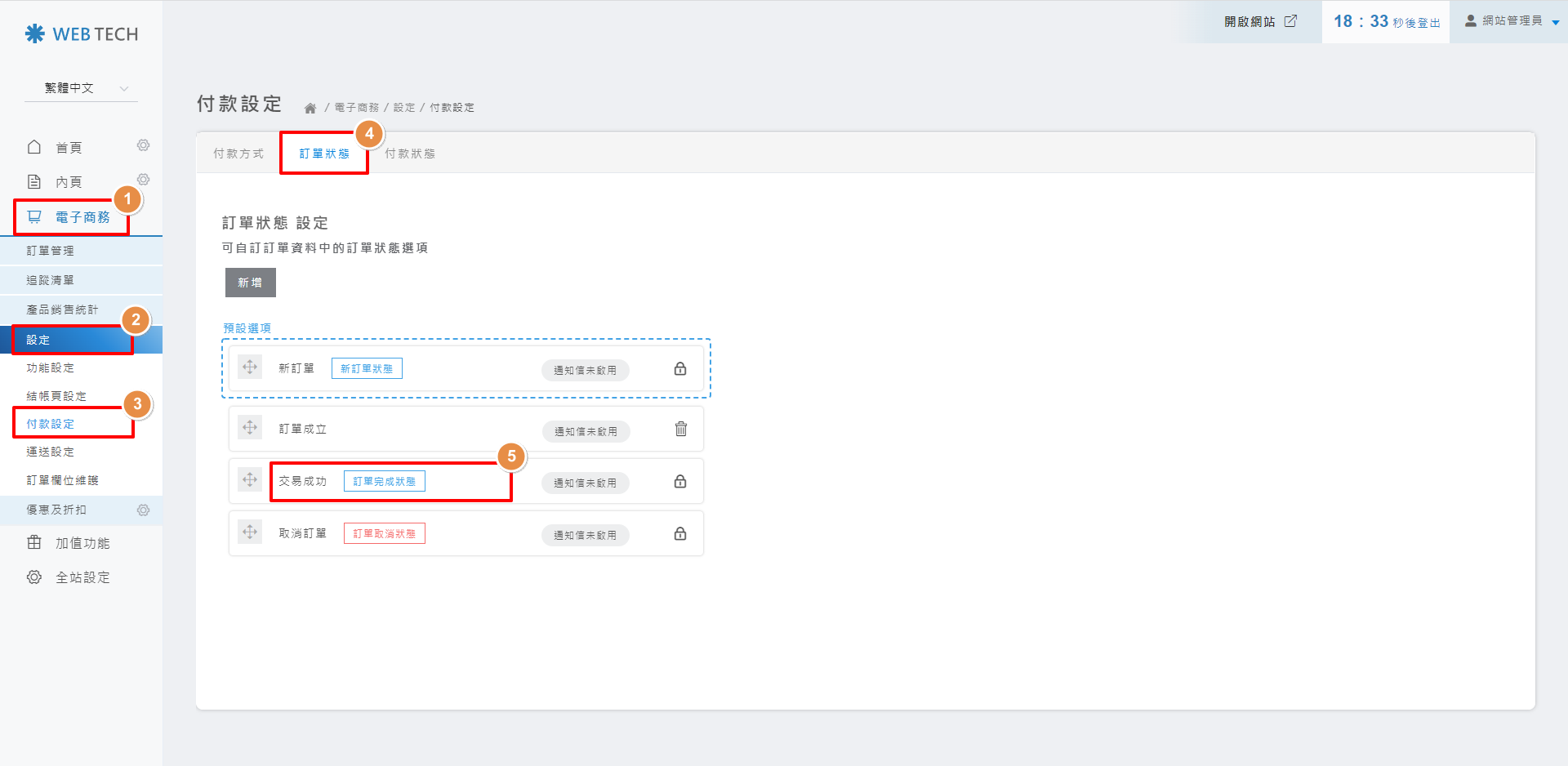Click the home icon in the breadcrumb
Image resolution: width=1568 pixels, height=766 pixels.
[x=310, y=108]
